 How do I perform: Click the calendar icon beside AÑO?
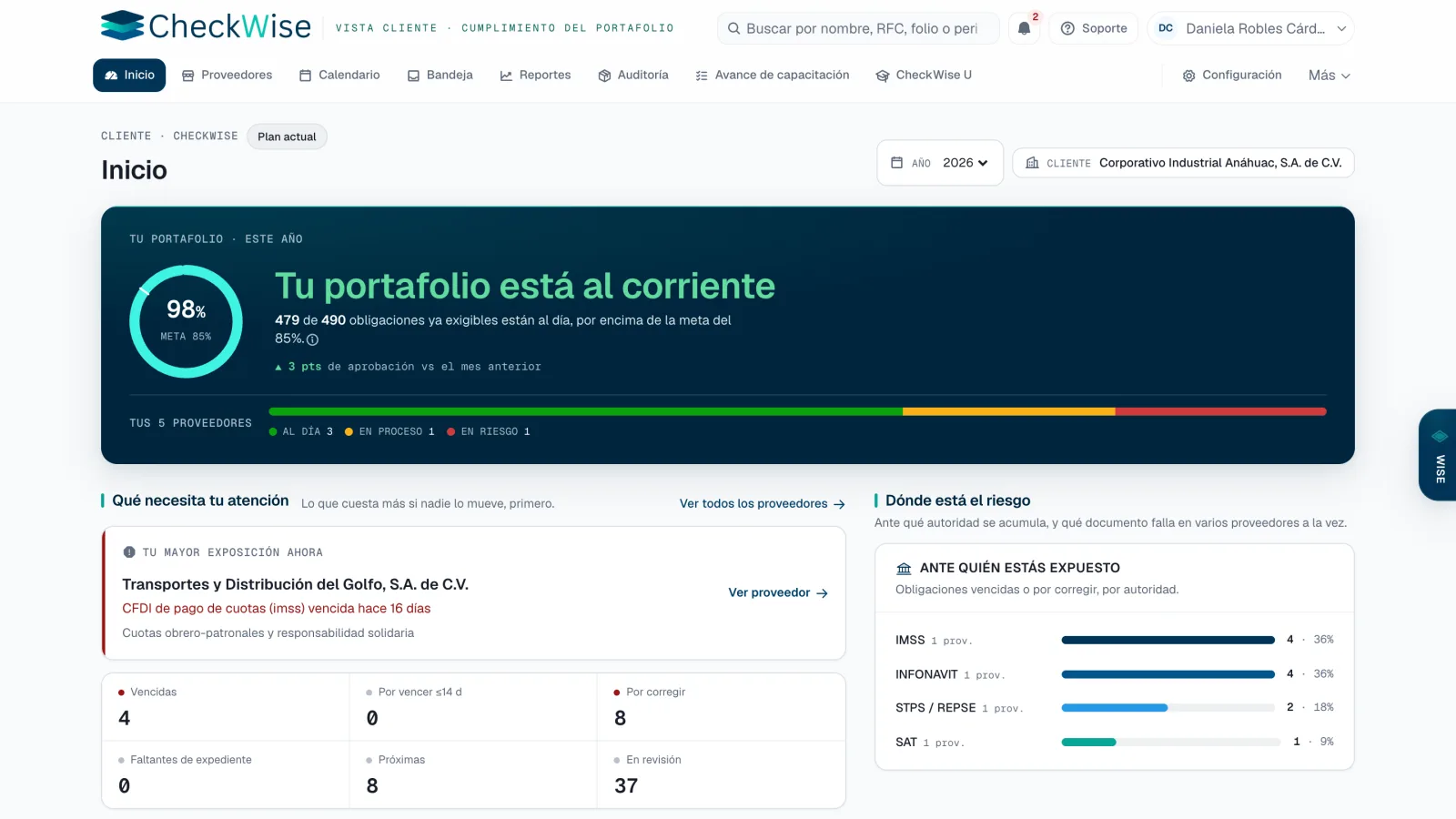click(896, 163)
